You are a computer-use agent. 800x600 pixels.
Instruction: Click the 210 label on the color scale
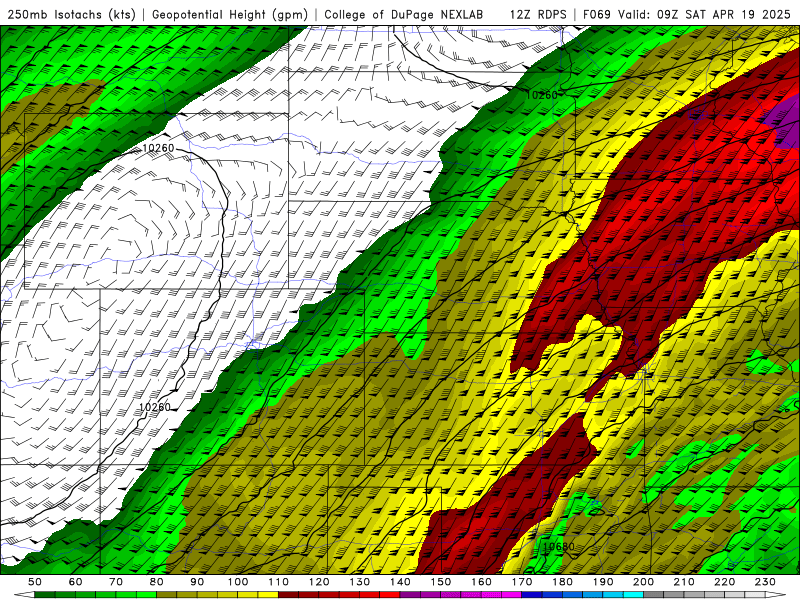tap(684, 582)
